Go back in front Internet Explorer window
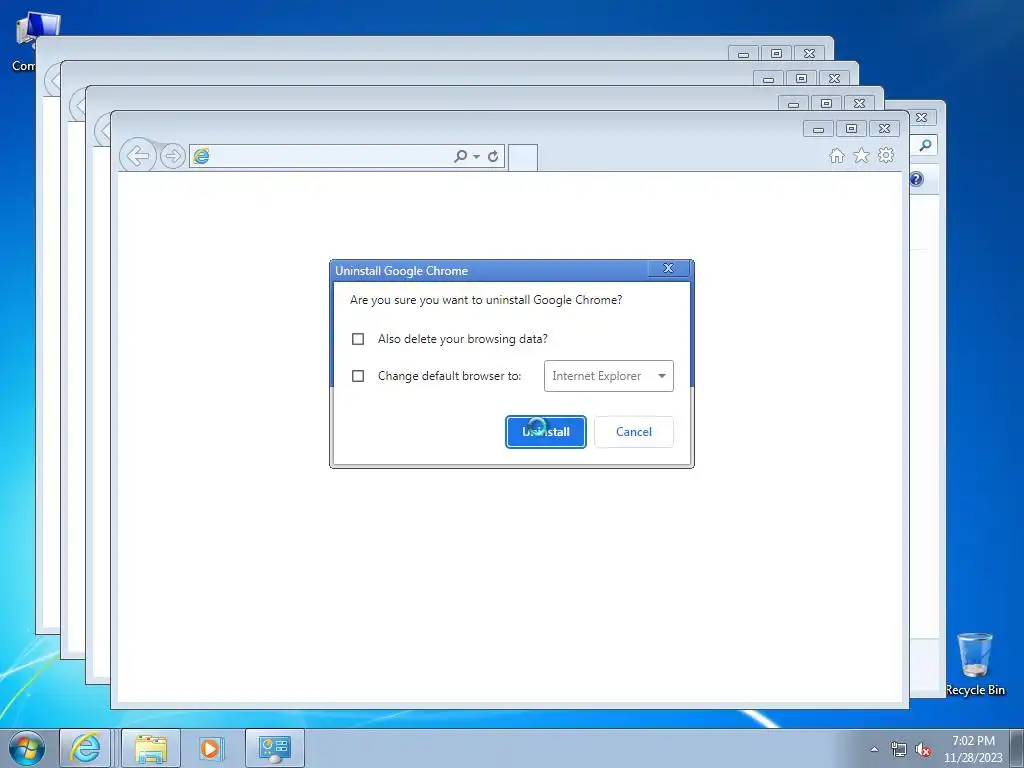Viewport: 1024px width, 768px height. coord(138,156)
